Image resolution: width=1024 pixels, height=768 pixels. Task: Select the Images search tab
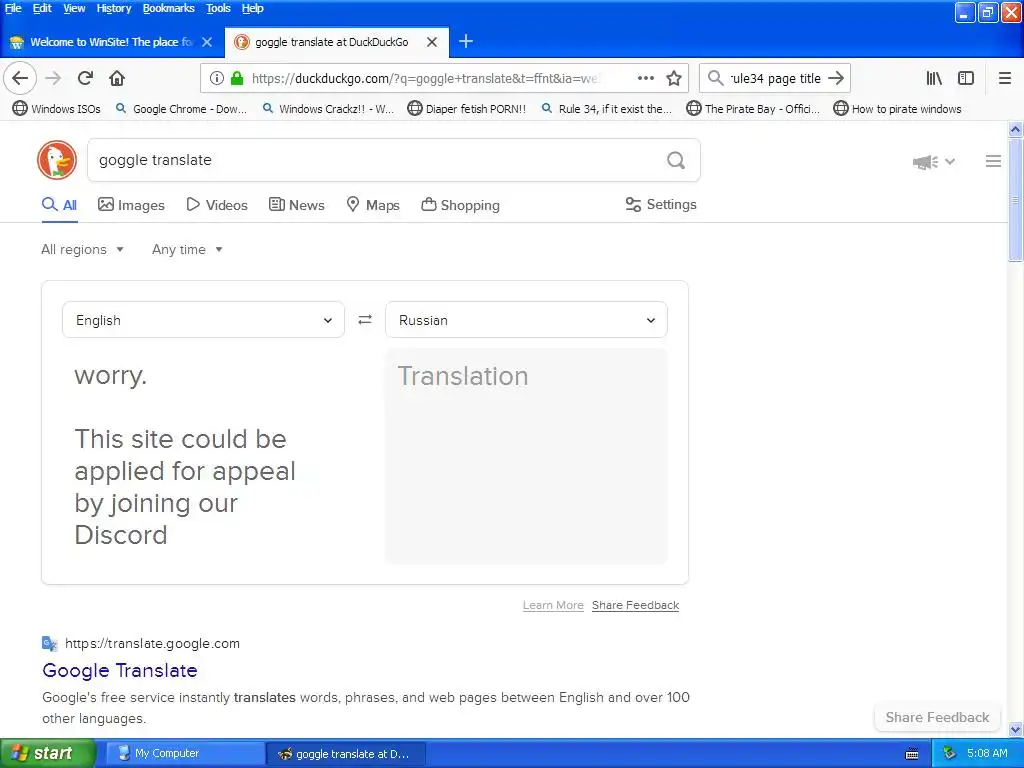click(x=131, y=205)
